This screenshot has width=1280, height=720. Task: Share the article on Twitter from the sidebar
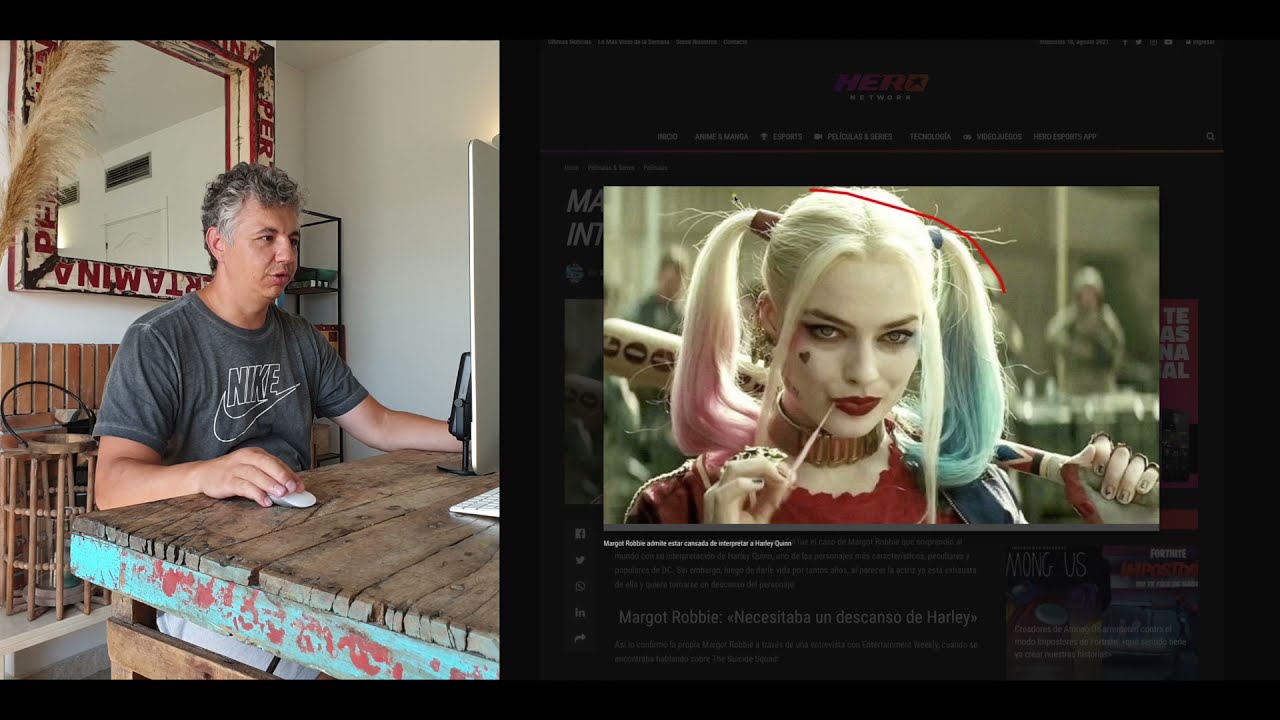pos(580,560)
